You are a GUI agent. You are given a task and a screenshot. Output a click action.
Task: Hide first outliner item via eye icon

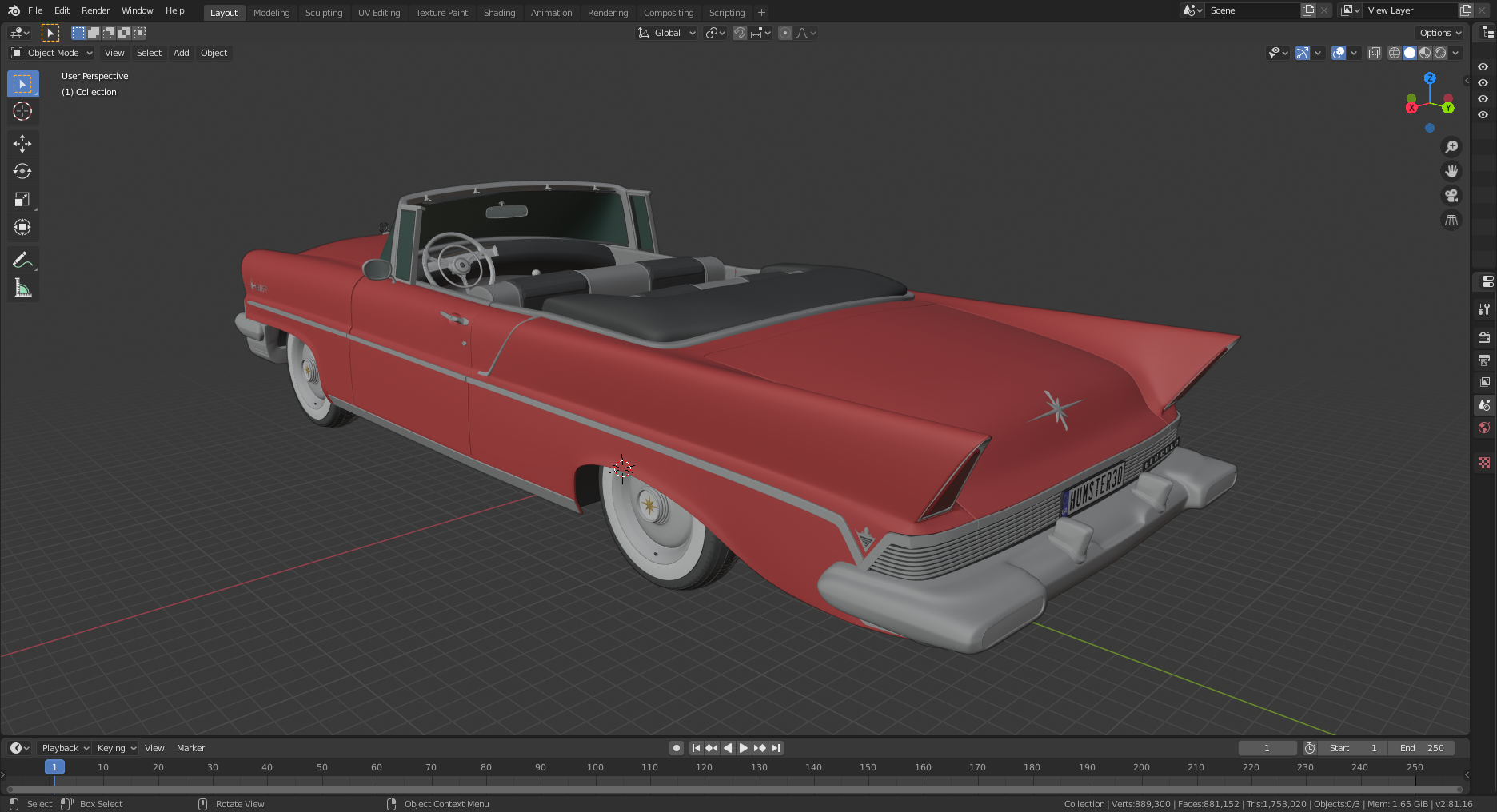tap(1483, 67)
